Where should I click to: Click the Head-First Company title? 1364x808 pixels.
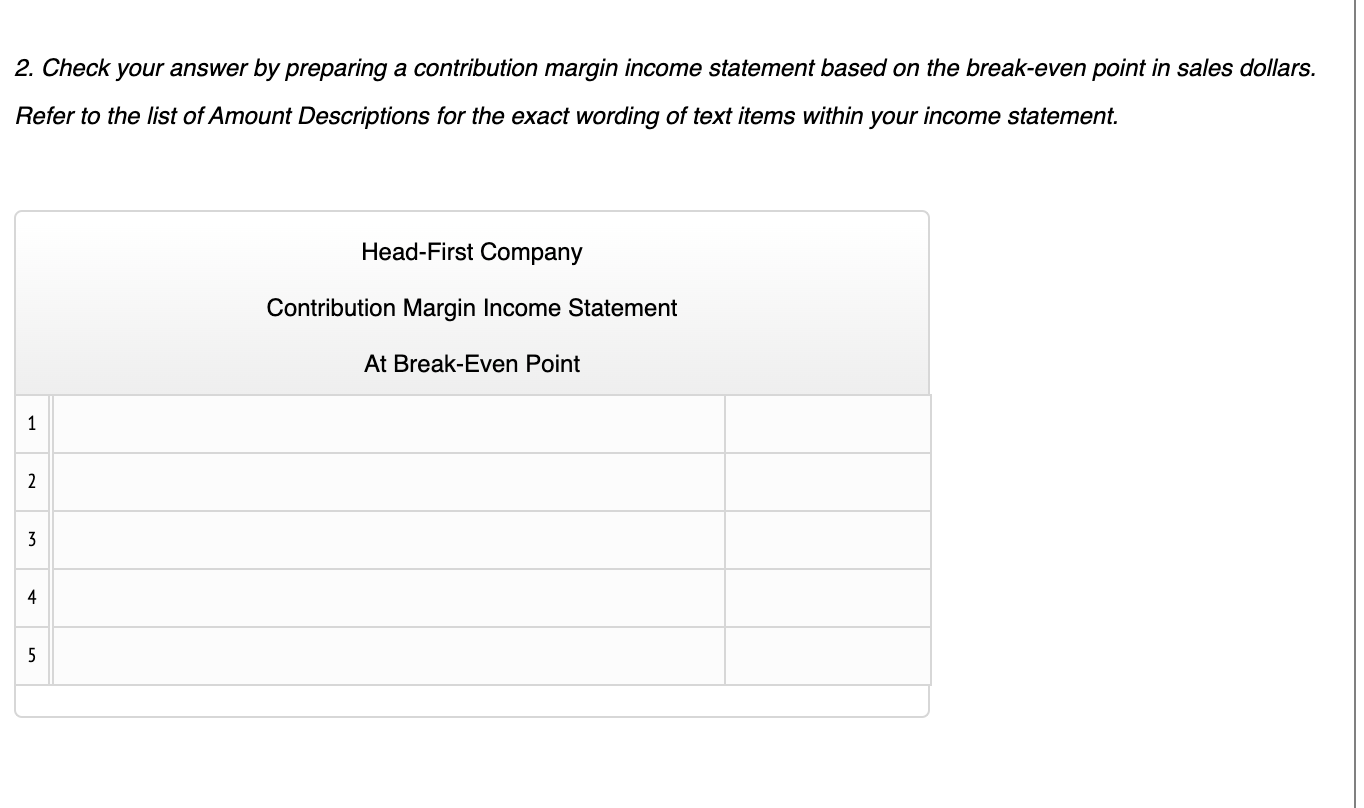471,252
